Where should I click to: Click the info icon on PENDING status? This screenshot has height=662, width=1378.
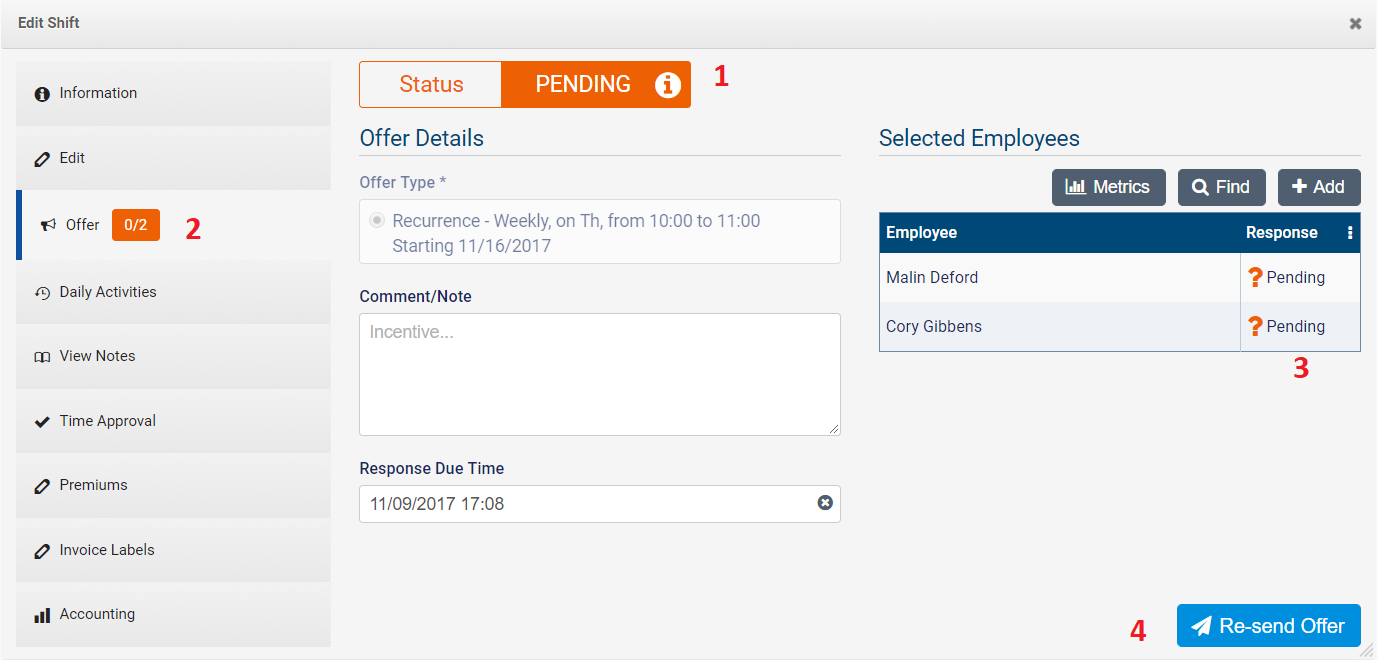pyautogui.click(x=667, y=85)
